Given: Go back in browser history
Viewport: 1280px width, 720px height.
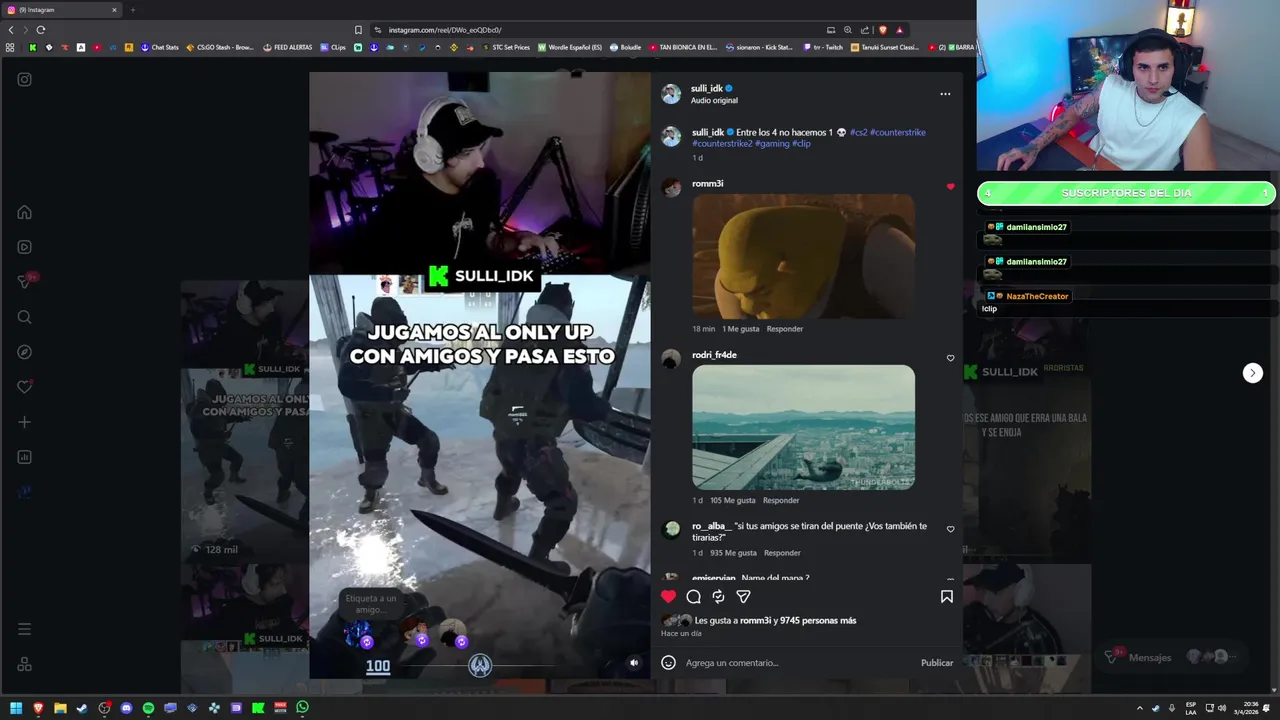Looking at the screenshot, I should tap(11, 30).
